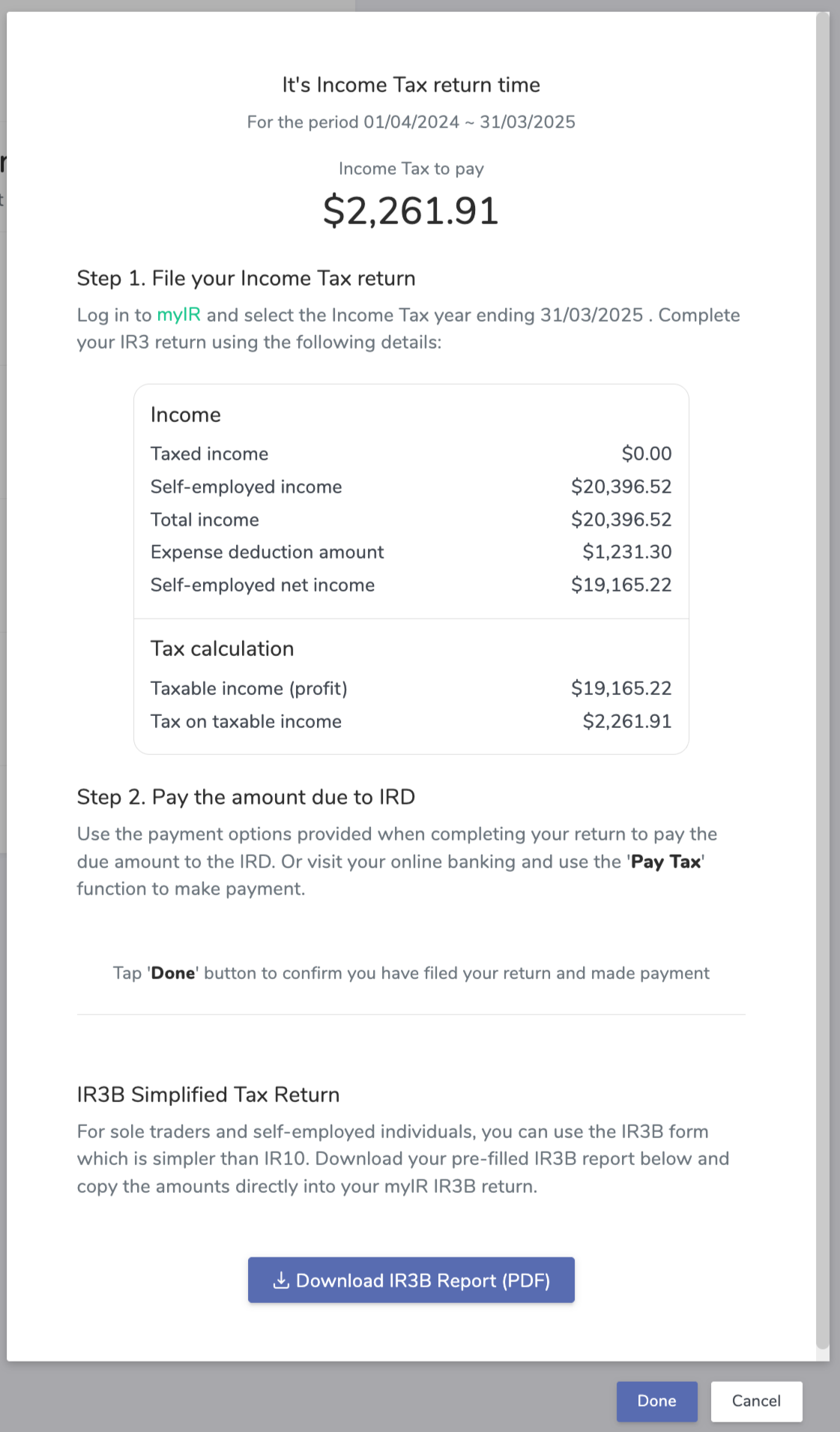Click the bold 'Pay Tax' text
This screenshot has width=840, height=1432.
tap(665, 861)
